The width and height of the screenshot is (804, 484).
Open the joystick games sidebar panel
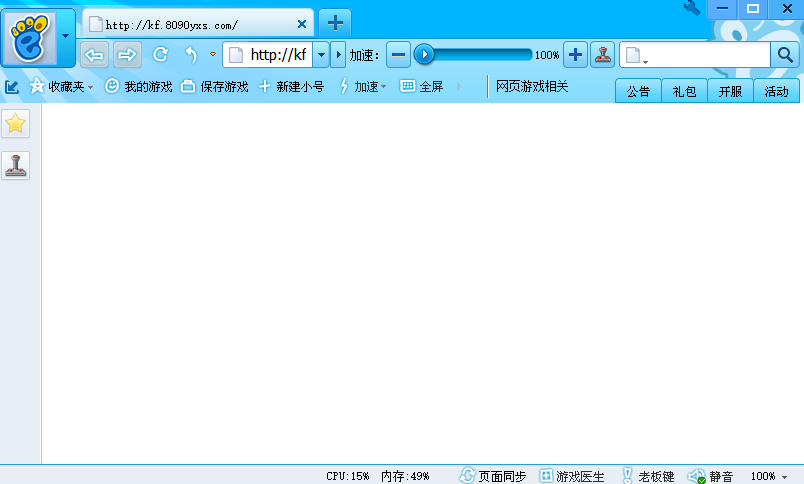(15, 166)
